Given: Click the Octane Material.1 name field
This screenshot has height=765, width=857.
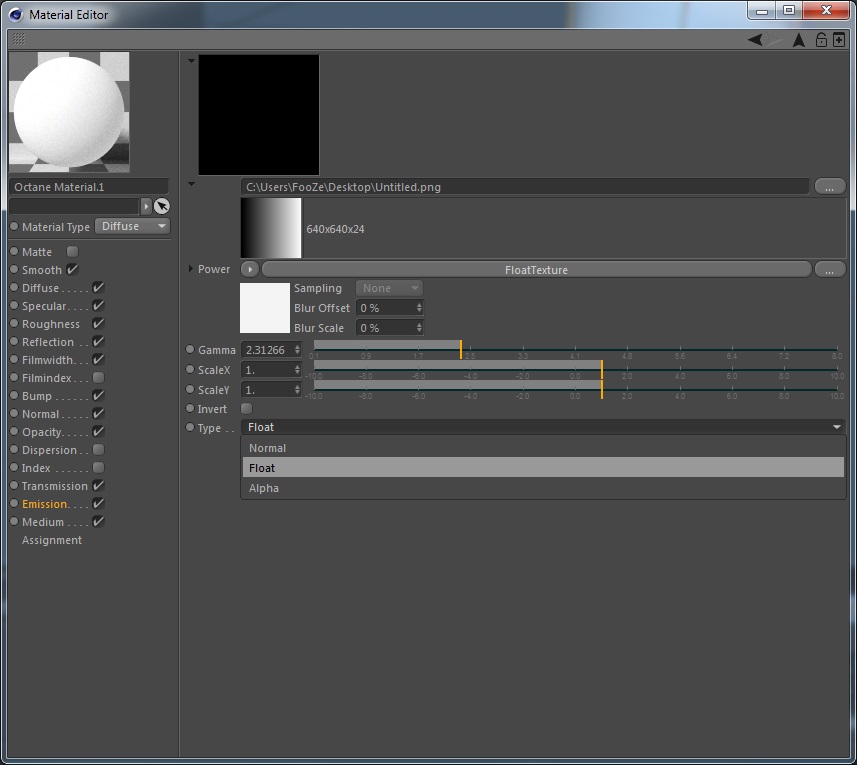Looking at the screenshot, I should pyautogui.click(x=89, y=187).
